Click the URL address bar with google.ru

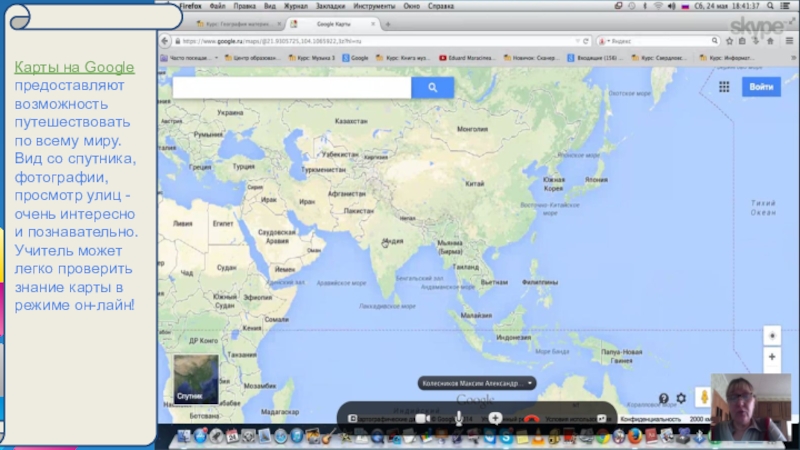point(375,41)
